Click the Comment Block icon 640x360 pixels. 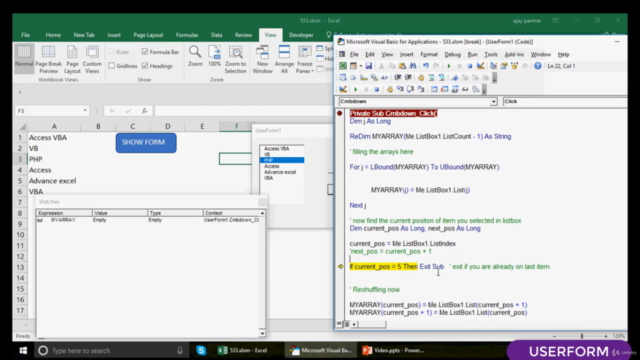click(431, 78)
